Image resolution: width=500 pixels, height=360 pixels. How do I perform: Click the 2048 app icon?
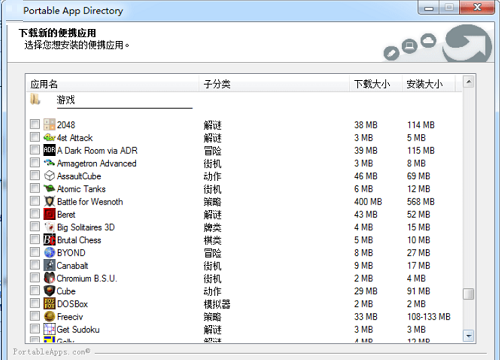tap(49, 124)
